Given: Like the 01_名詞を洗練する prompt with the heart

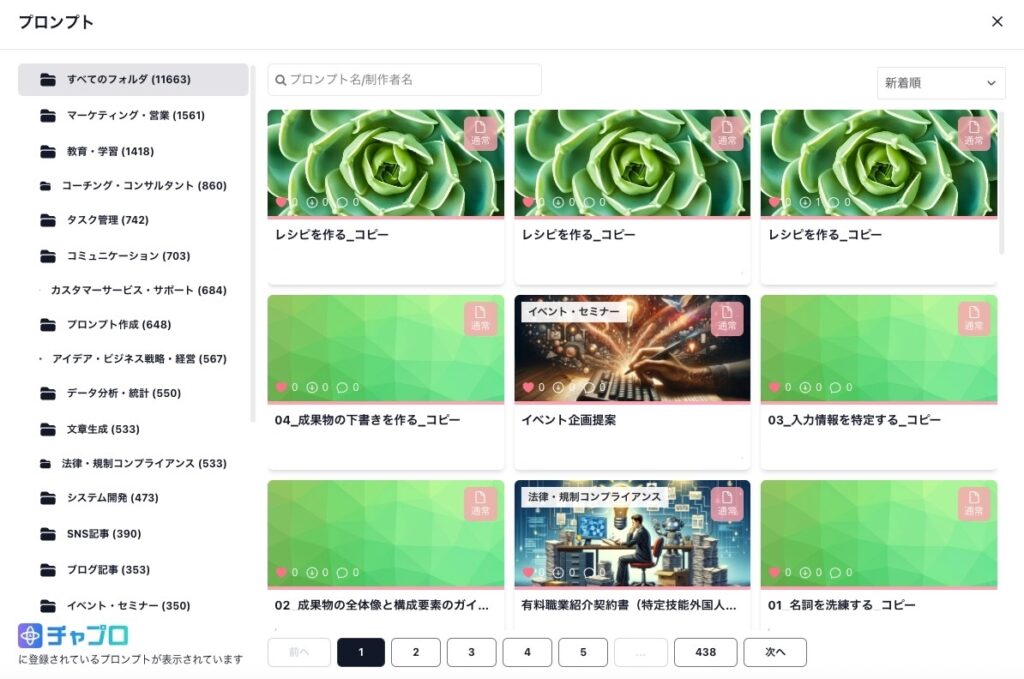Looking at the screenshot, I should click(x=774, y=573).
